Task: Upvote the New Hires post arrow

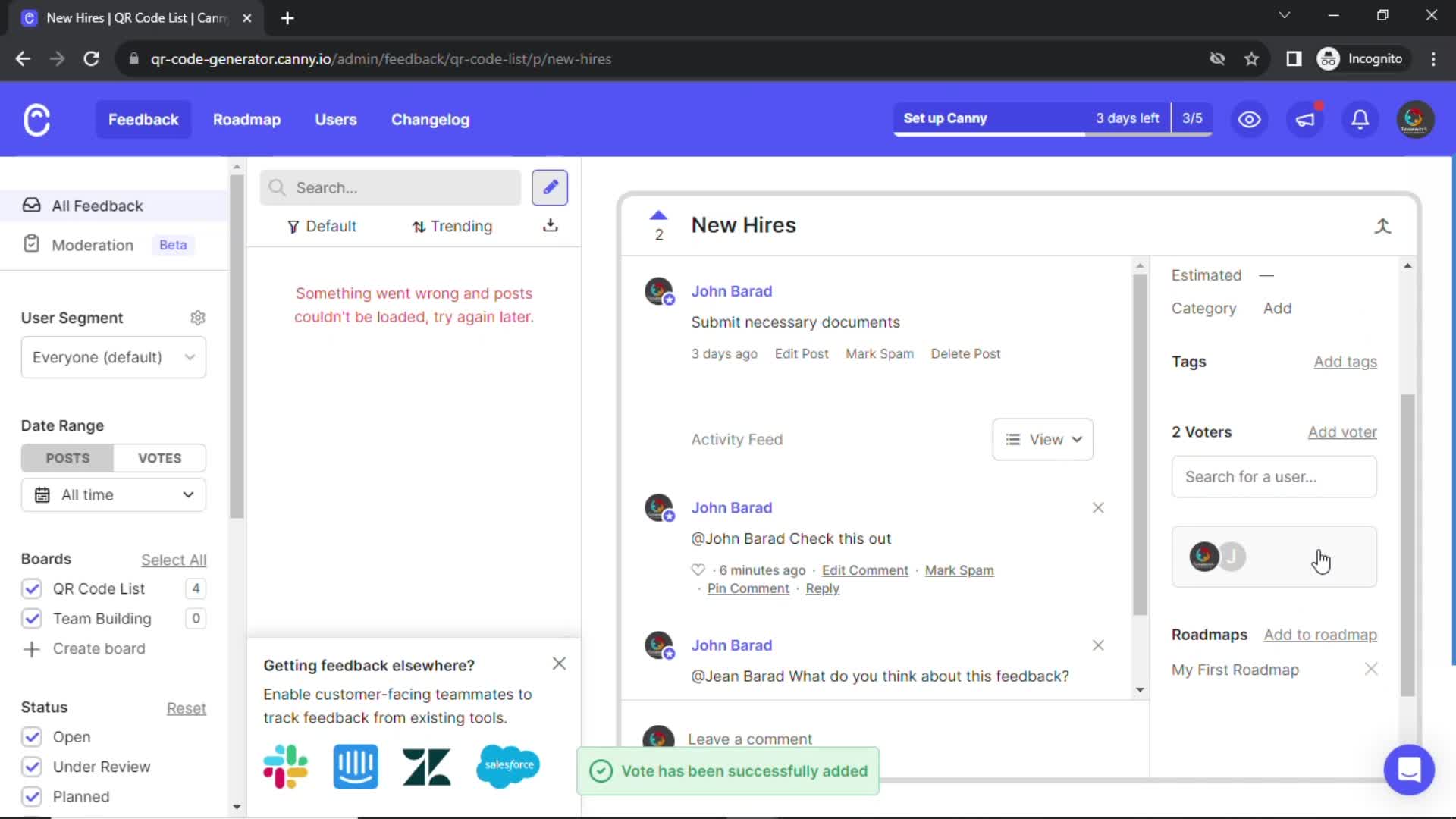Action: 658,216
